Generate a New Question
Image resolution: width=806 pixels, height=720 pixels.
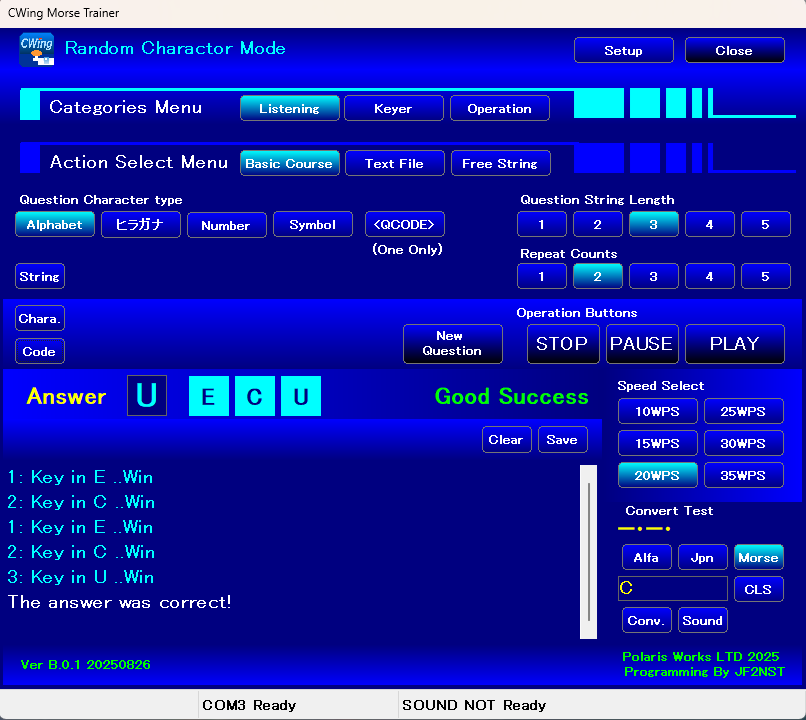click(x=452, y=344)
